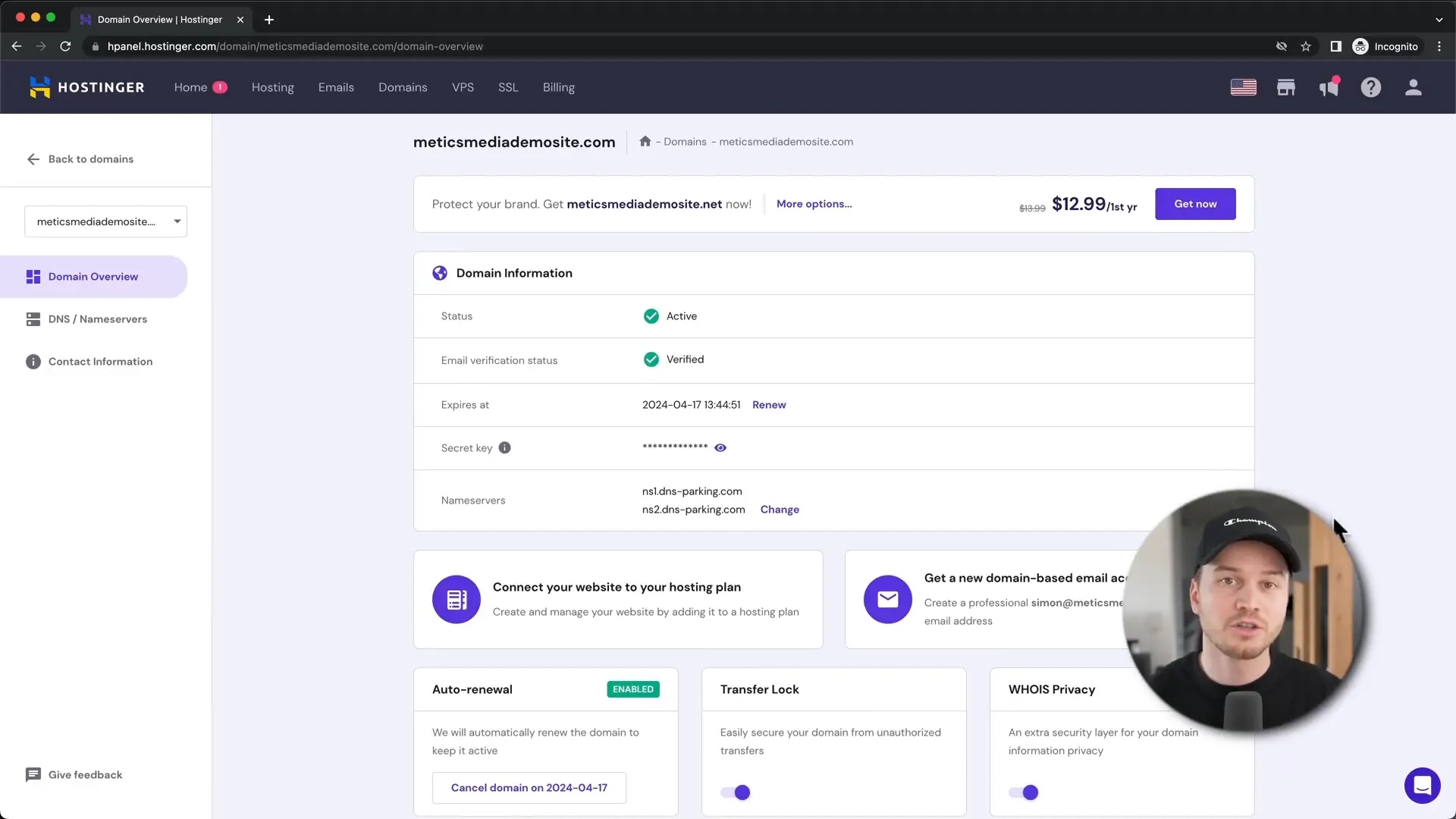Toggle Auto-renewal enabled setting

coord(633,688)
